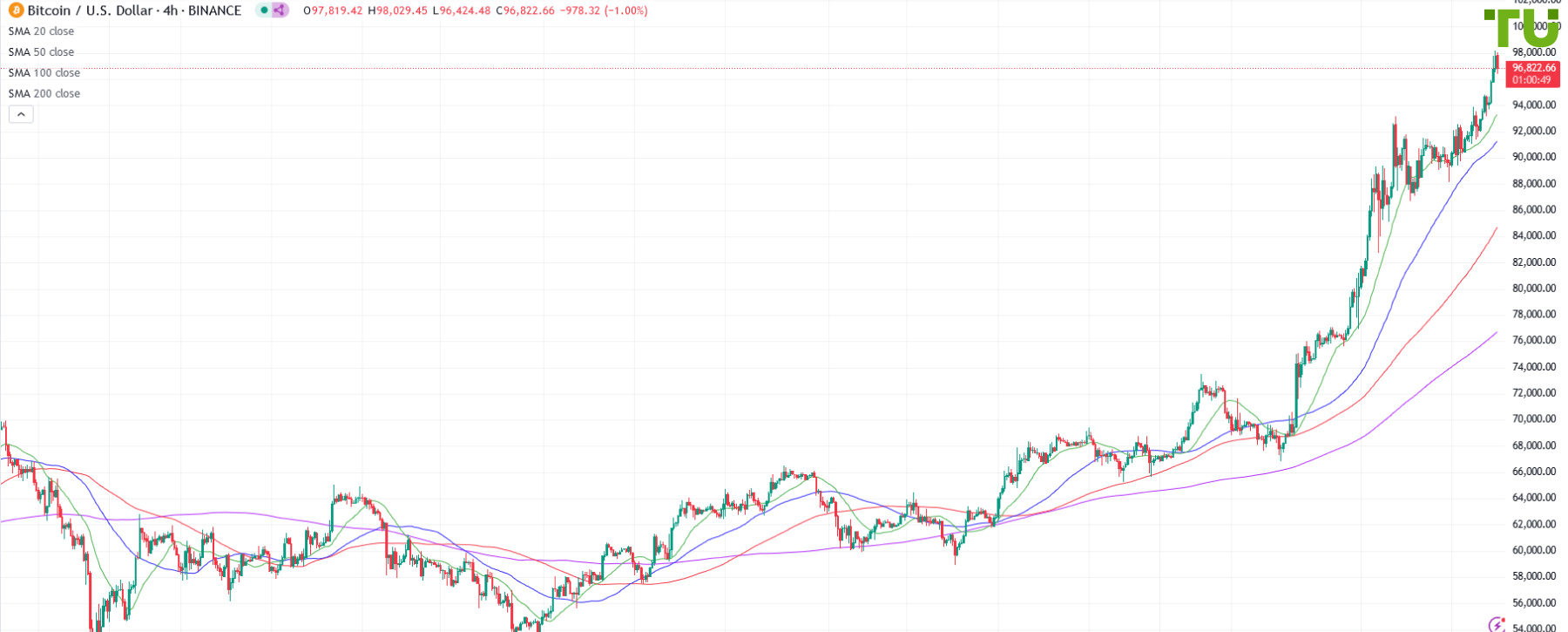
Task: Click the 68,000.00 price axis label
Action: point(1534,445)
